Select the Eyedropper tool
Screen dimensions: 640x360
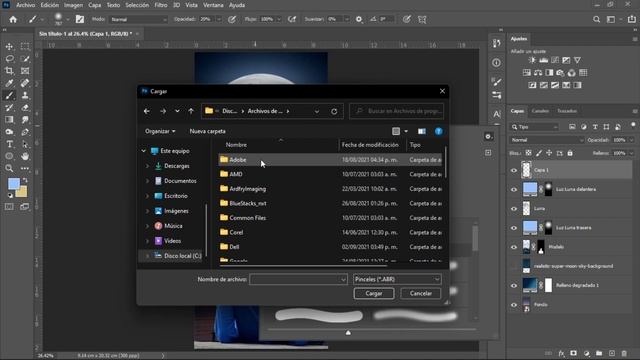point(9,83)
